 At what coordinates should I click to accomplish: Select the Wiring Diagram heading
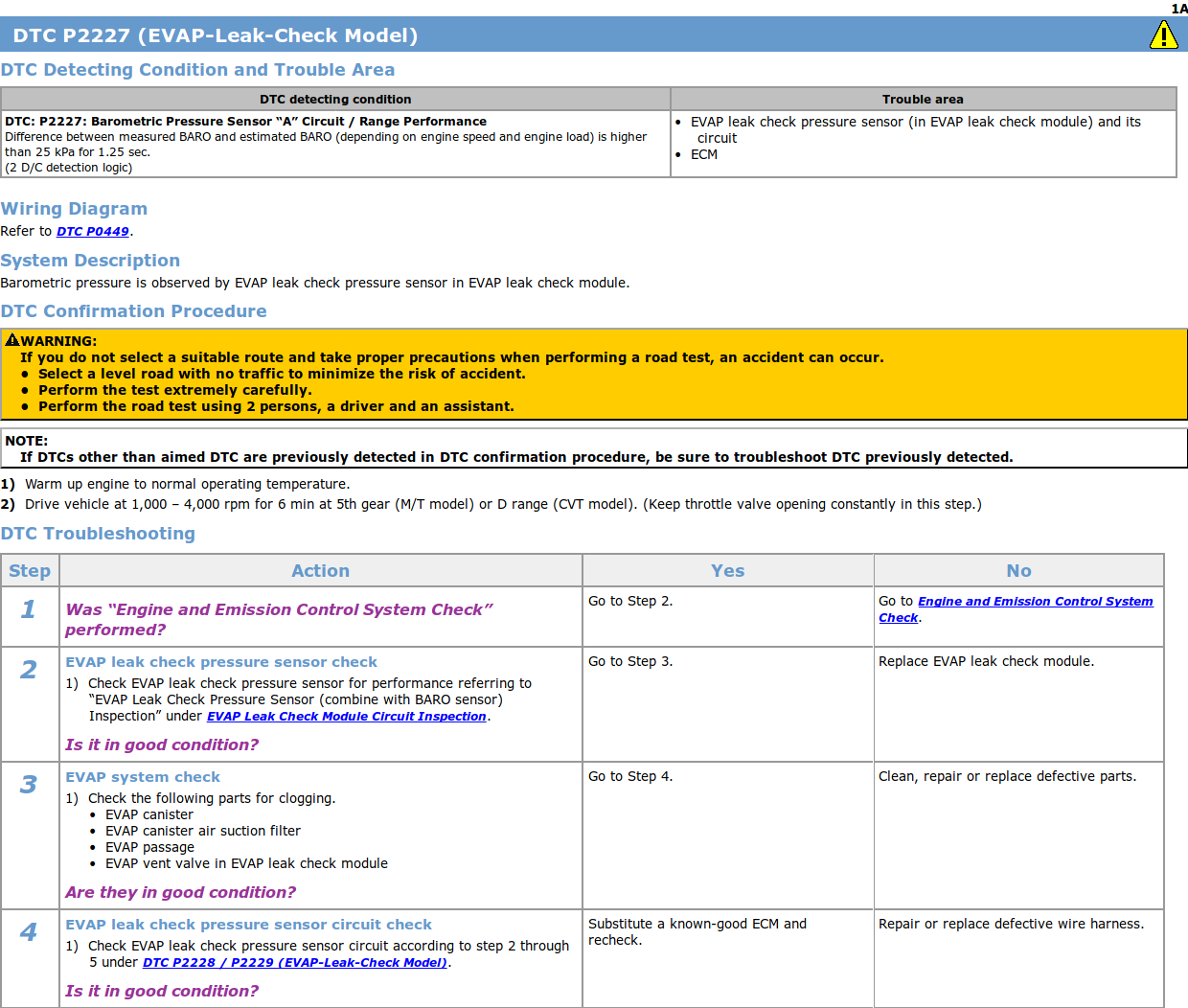(74, 209)
